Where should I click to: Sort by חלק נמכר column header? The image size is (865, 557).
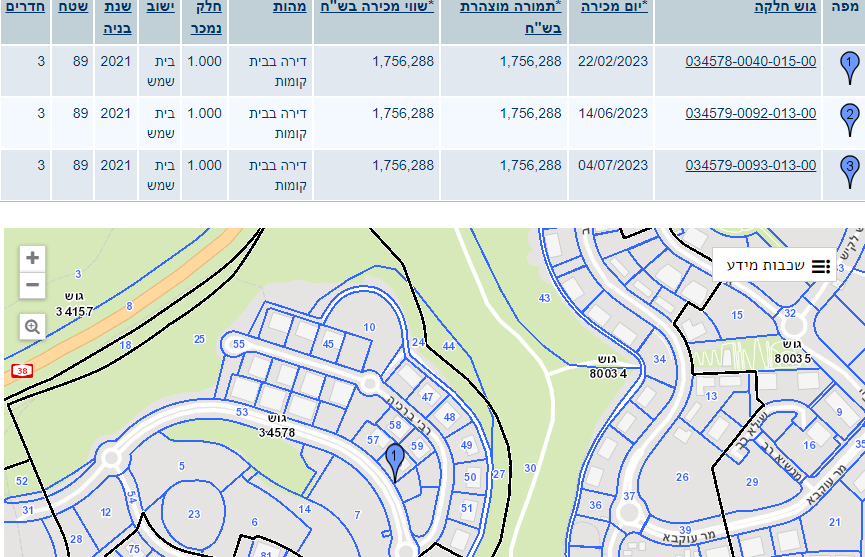(x=206, y=17)
